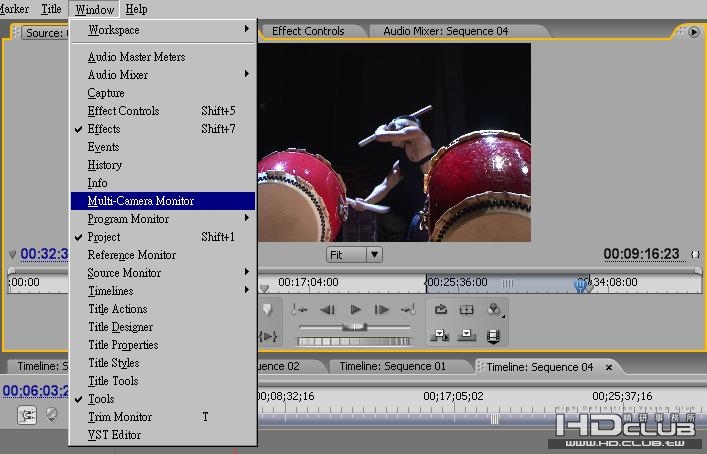Show the Info panel
This screenshot has height=454, width=707.
click(163, 183)
